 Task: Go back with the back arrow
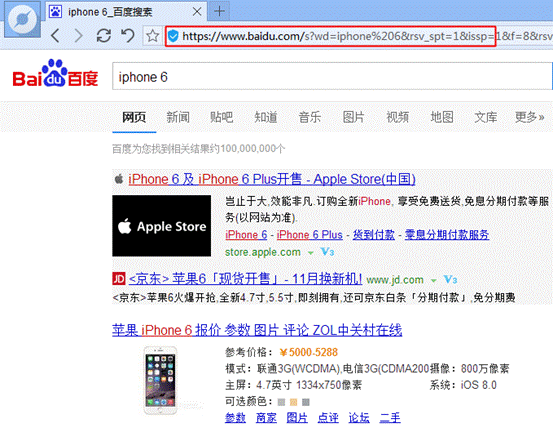pyautogui.click(x=55, y=36)
